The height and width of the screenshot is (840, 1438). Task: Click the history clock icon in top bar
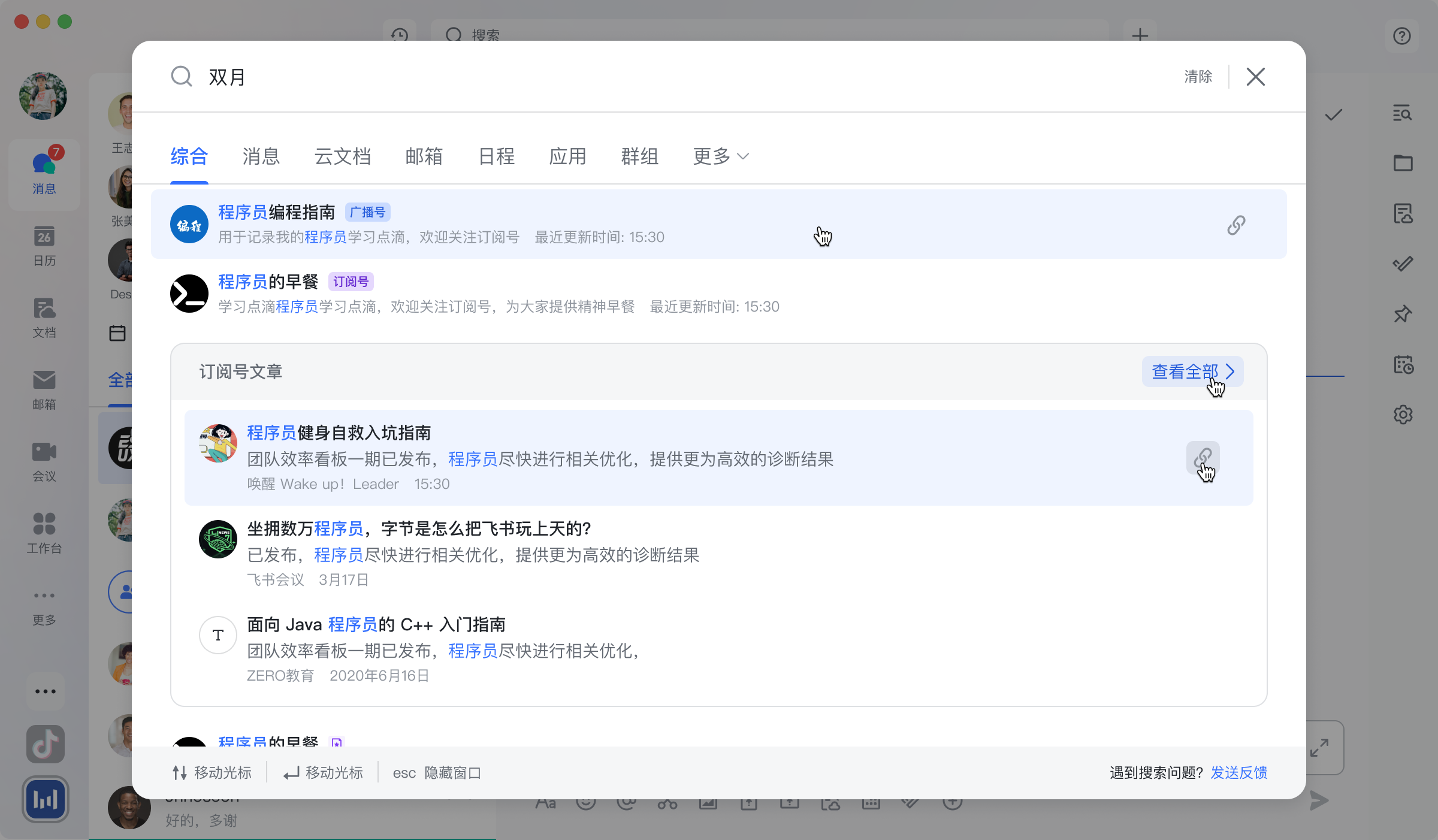click(x=400, y=35)
